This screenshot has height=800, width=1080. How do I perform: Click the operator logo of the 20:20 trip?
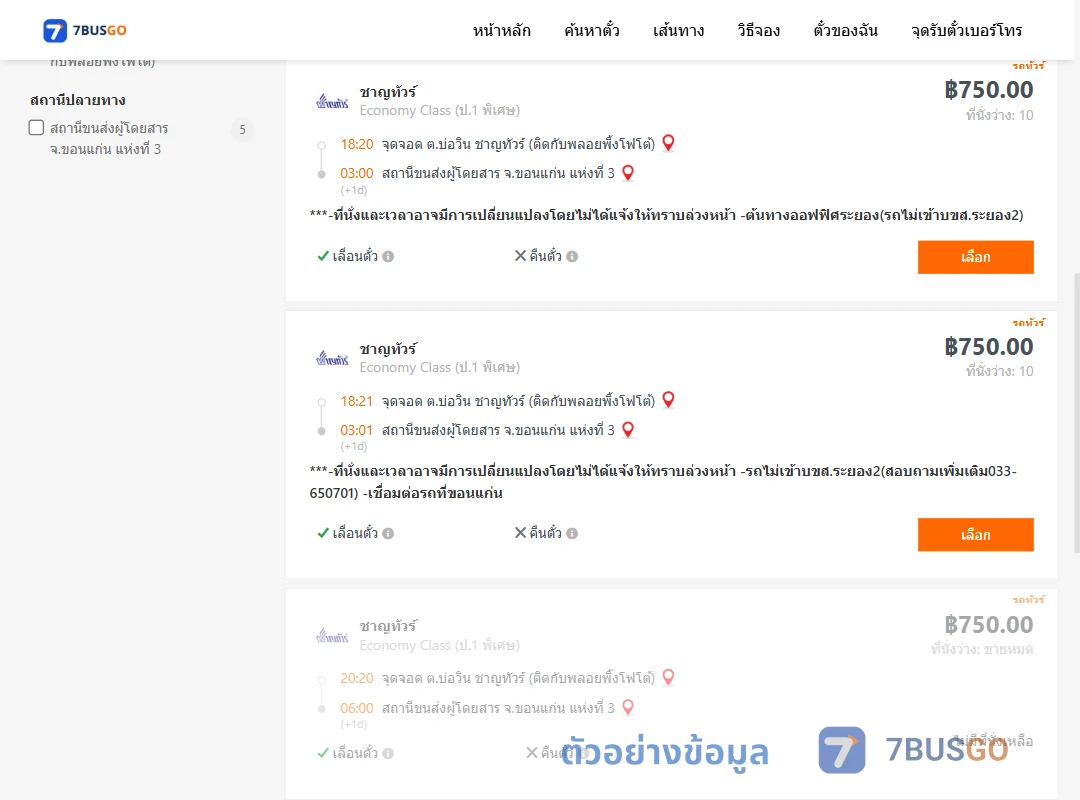pos(332,636)
